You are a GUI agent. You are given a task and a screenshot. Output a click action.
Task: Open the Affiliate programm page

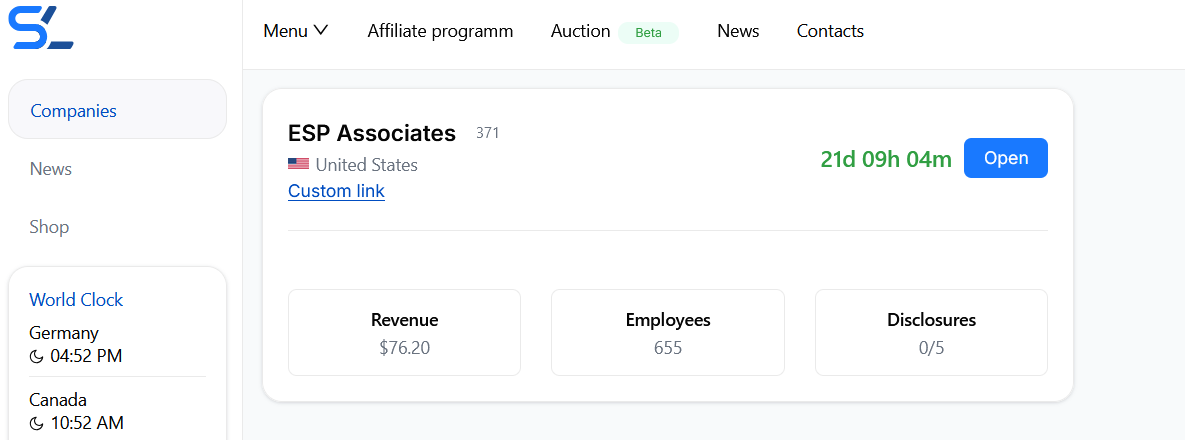tap(440, 31)
